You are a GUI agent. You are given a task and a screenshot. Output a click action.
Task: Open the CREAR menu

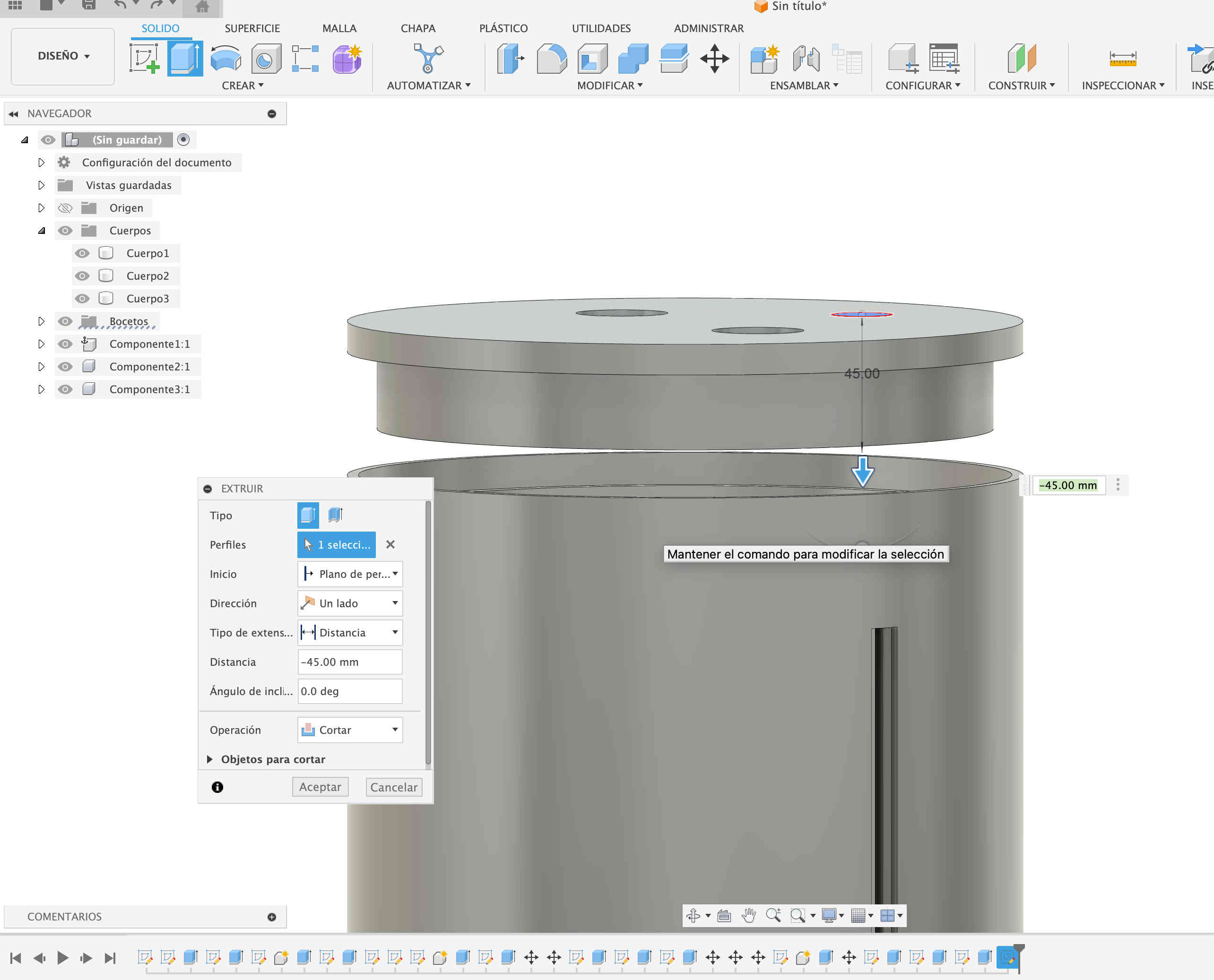pyautogui.click(x=243, y=85)
